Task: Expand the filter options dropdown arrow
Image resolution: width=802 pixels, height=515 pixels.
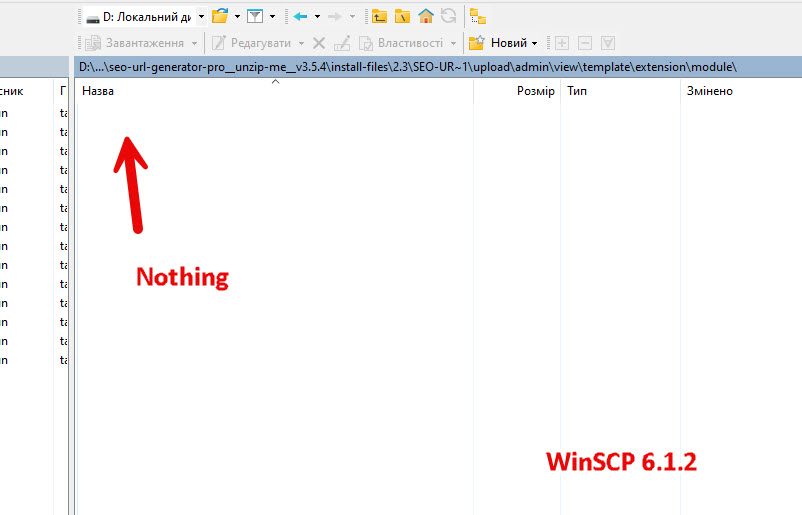Action: pyautogui.click(x=272, y=16)
